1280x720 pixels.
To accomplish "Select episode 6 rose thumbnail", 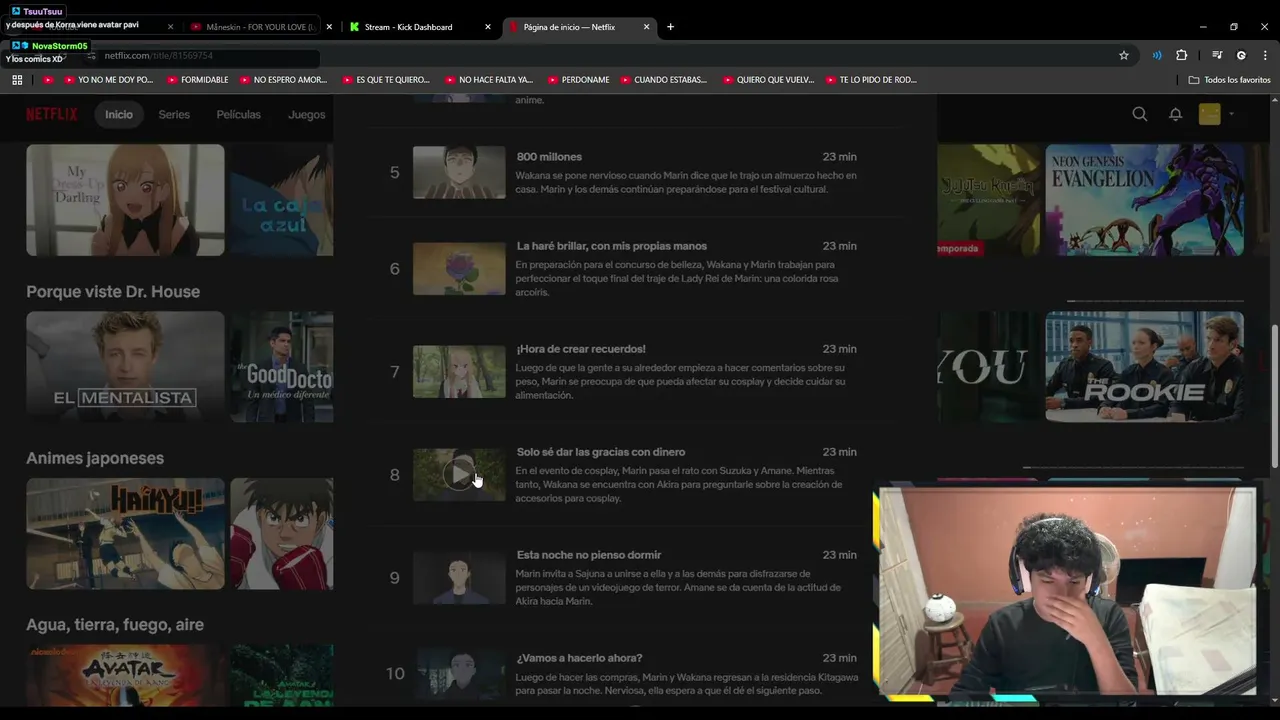I will click(459, 268).
